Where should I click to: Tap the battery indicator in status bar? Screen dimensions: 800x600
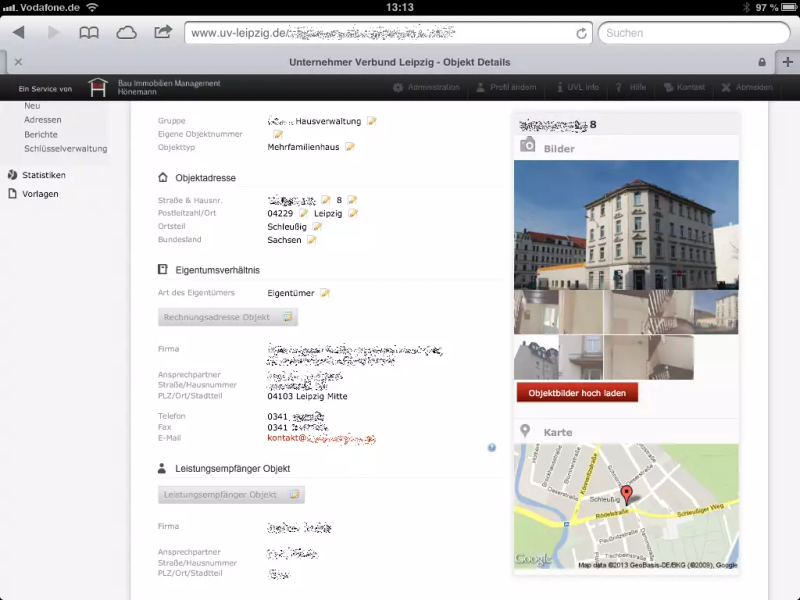click(789, 7)
